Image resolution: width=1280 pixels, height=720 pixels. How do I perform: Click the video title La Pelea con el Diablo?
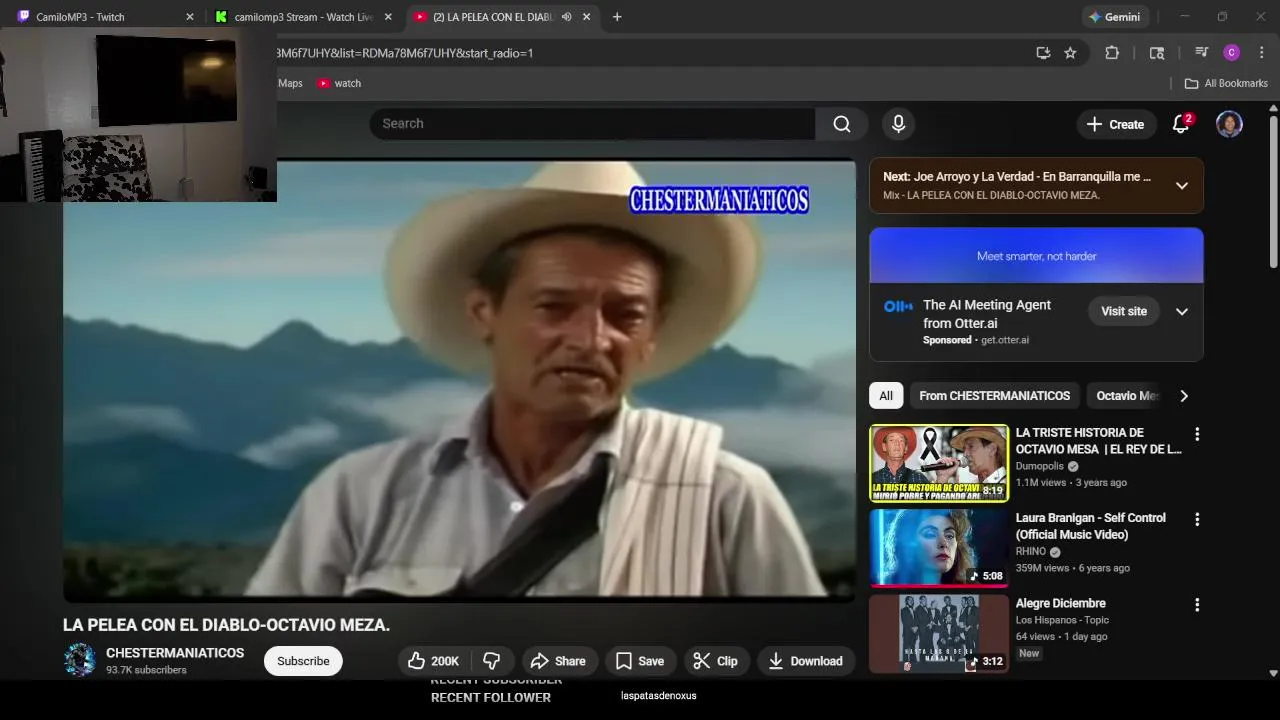click(226, 625)
